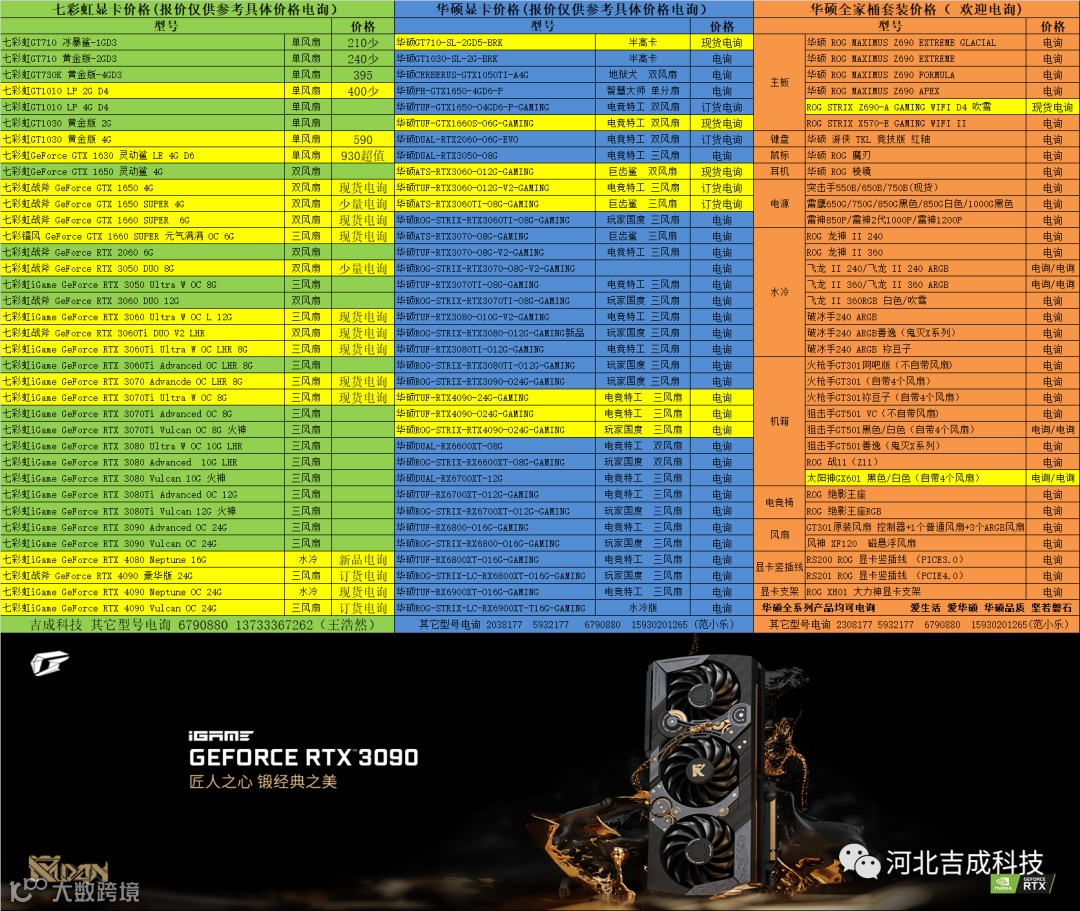Click the 河北吉成科技 account name

coord(964,863)
